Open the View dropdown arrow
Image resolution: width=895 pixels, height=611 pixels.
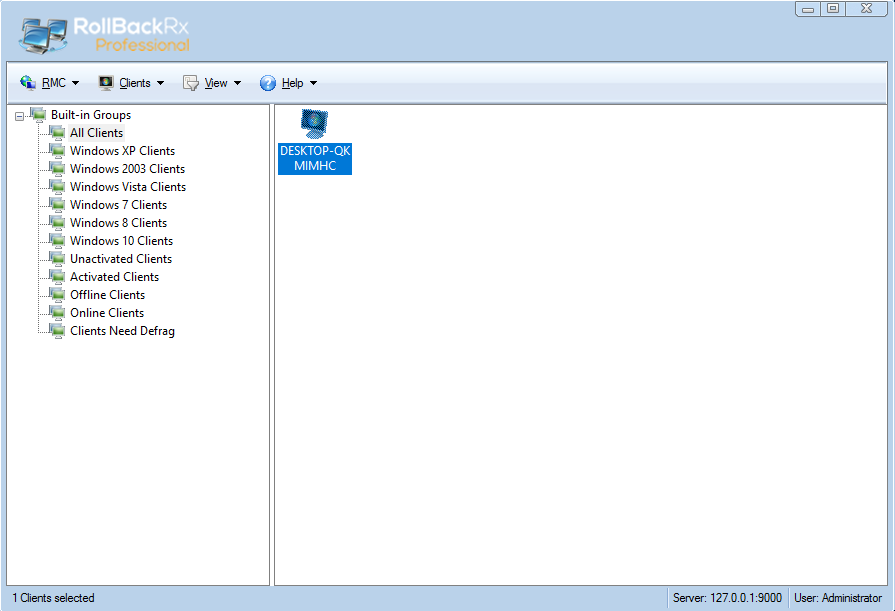point(237,83)
